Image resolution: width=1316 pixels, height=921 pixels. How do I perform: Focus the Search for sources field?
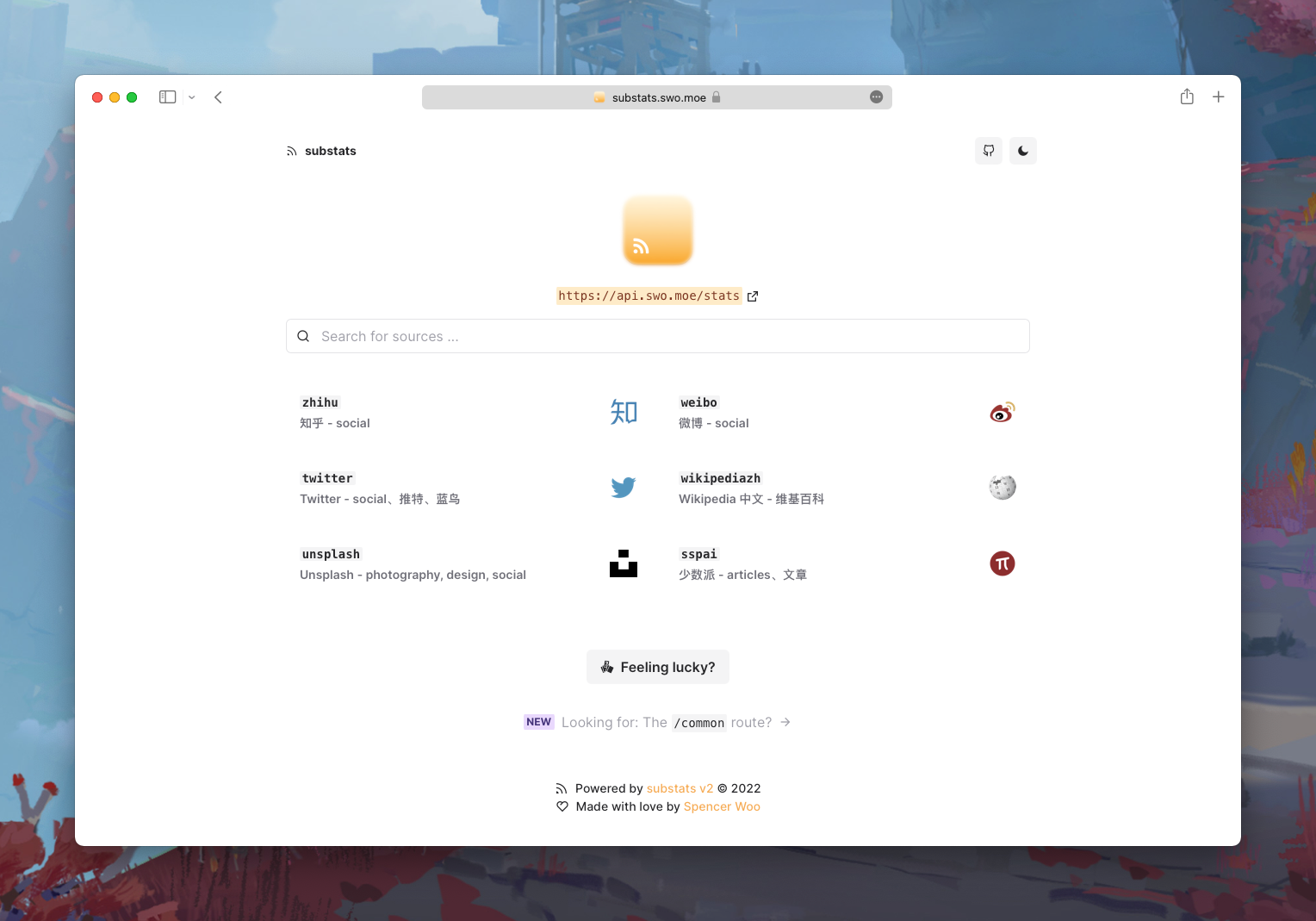point(658,336)
